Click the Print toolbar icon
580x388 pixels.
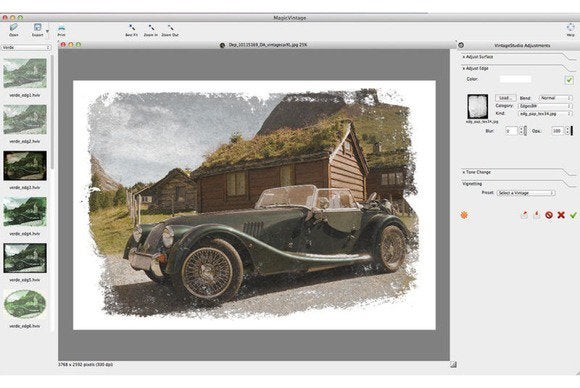61,30
